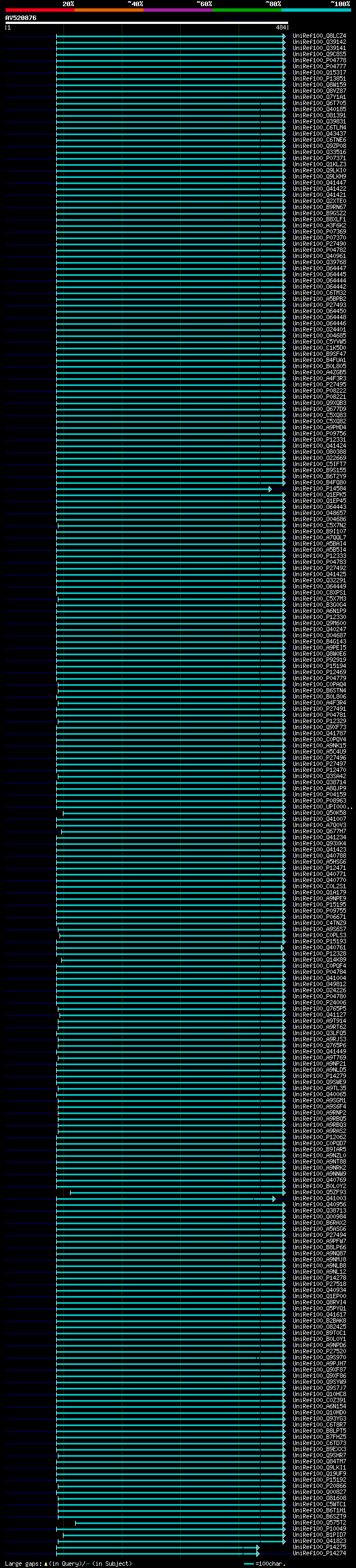356x1568 pixels.
Task: Select the UniRef100_Q9LKH9 label
Action: [319, 176]
